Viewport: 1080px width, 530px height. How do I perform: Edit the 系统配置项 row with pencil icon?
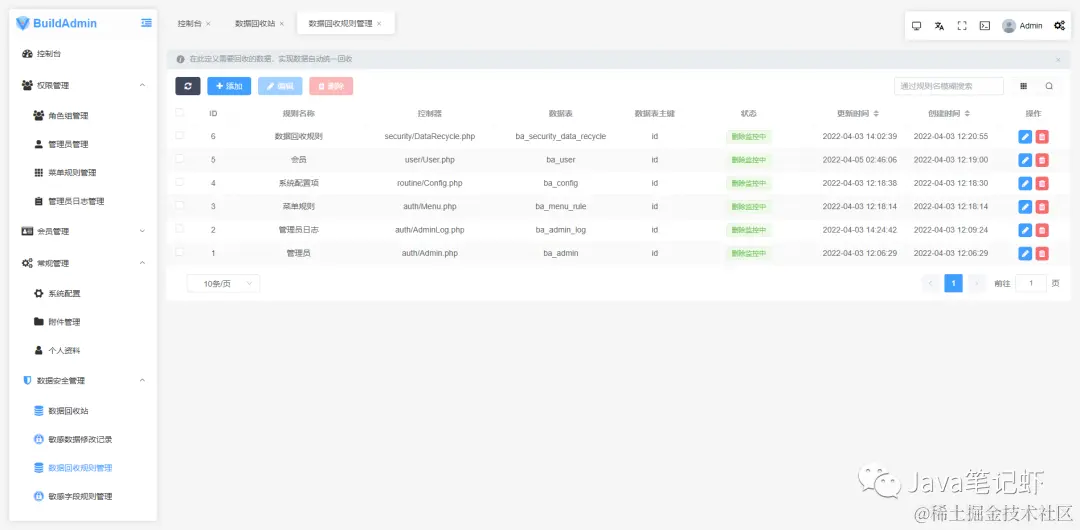click(x=1025, y=183)
